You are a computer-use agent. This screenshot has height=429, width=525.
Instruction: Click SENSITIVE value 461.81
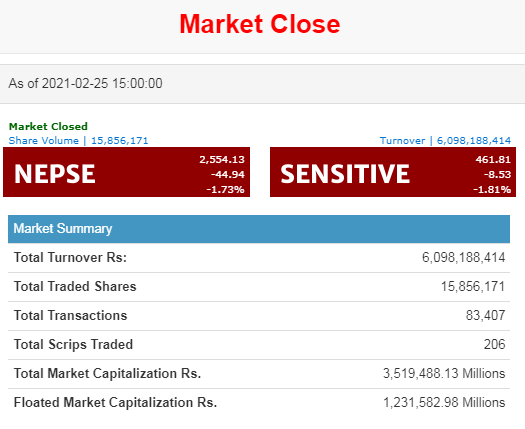[x=493, y=160]
